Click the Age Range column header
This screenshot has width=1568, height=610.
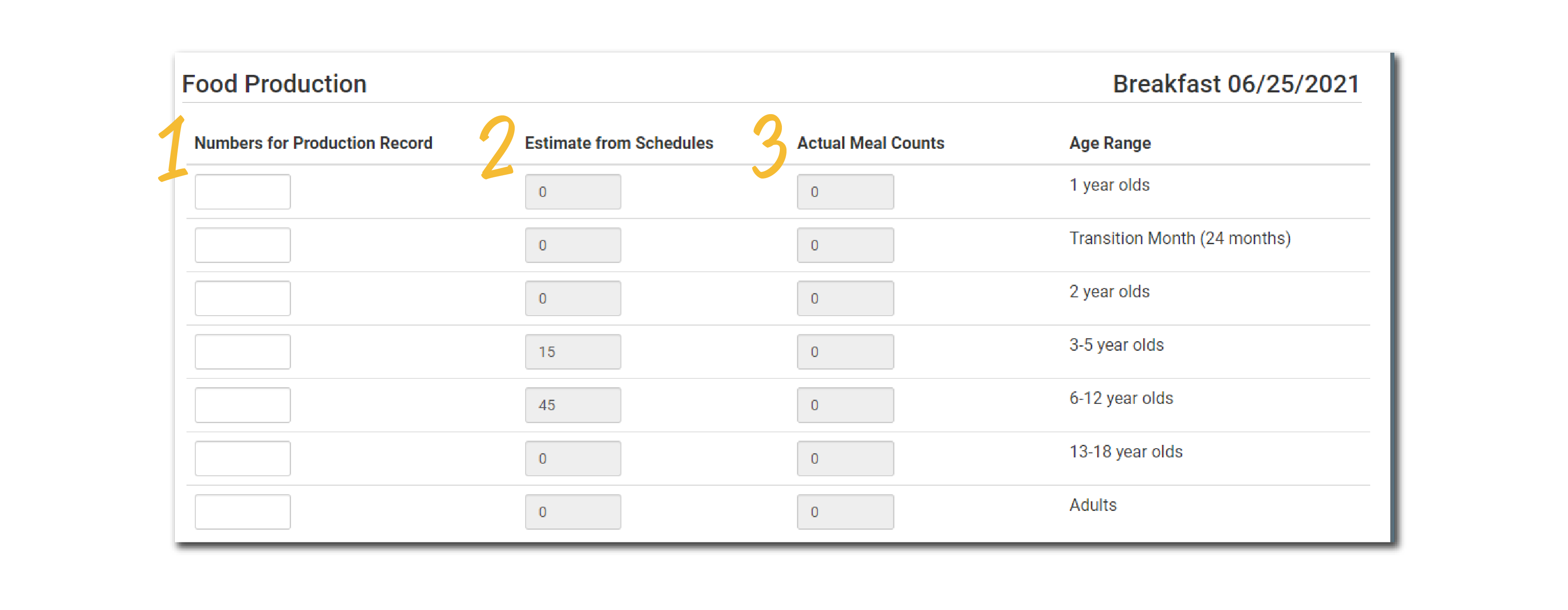(1110, 143)
